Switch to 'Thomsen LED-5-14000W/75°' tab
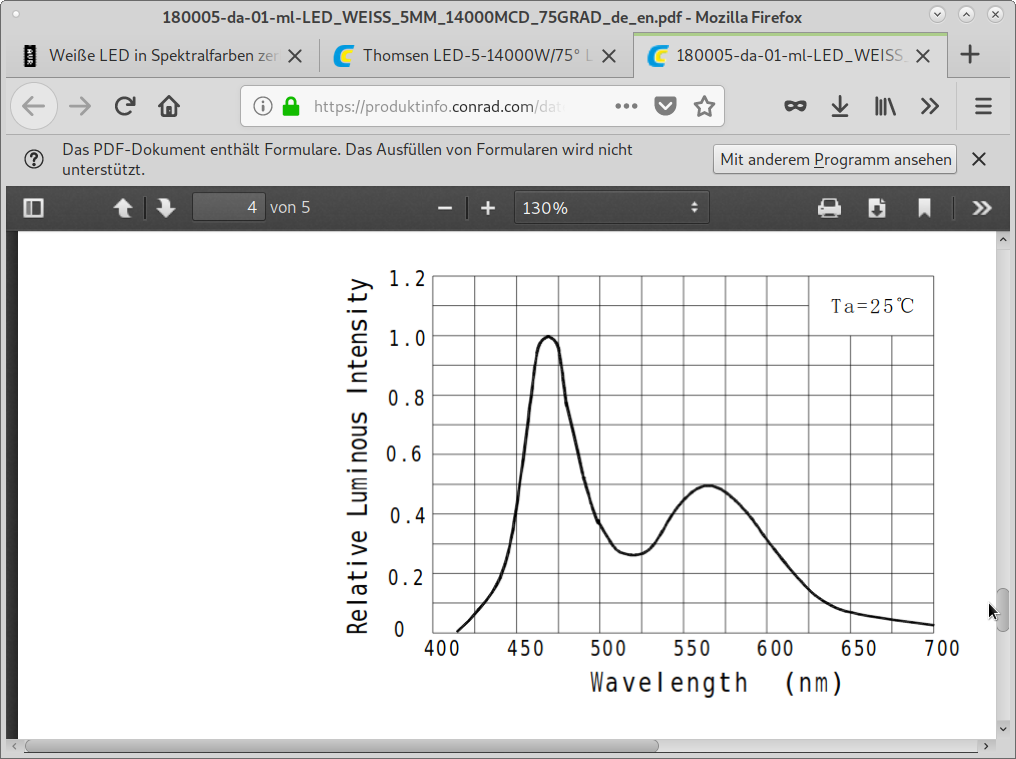1016x759 pixels. click(477, 56)
